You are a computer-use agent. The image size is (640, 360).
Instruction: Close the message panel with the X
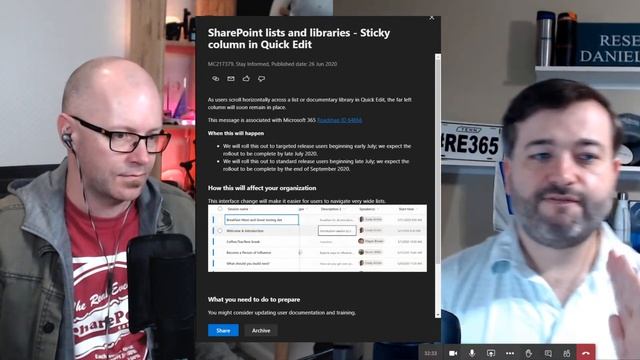pos(432,18)
